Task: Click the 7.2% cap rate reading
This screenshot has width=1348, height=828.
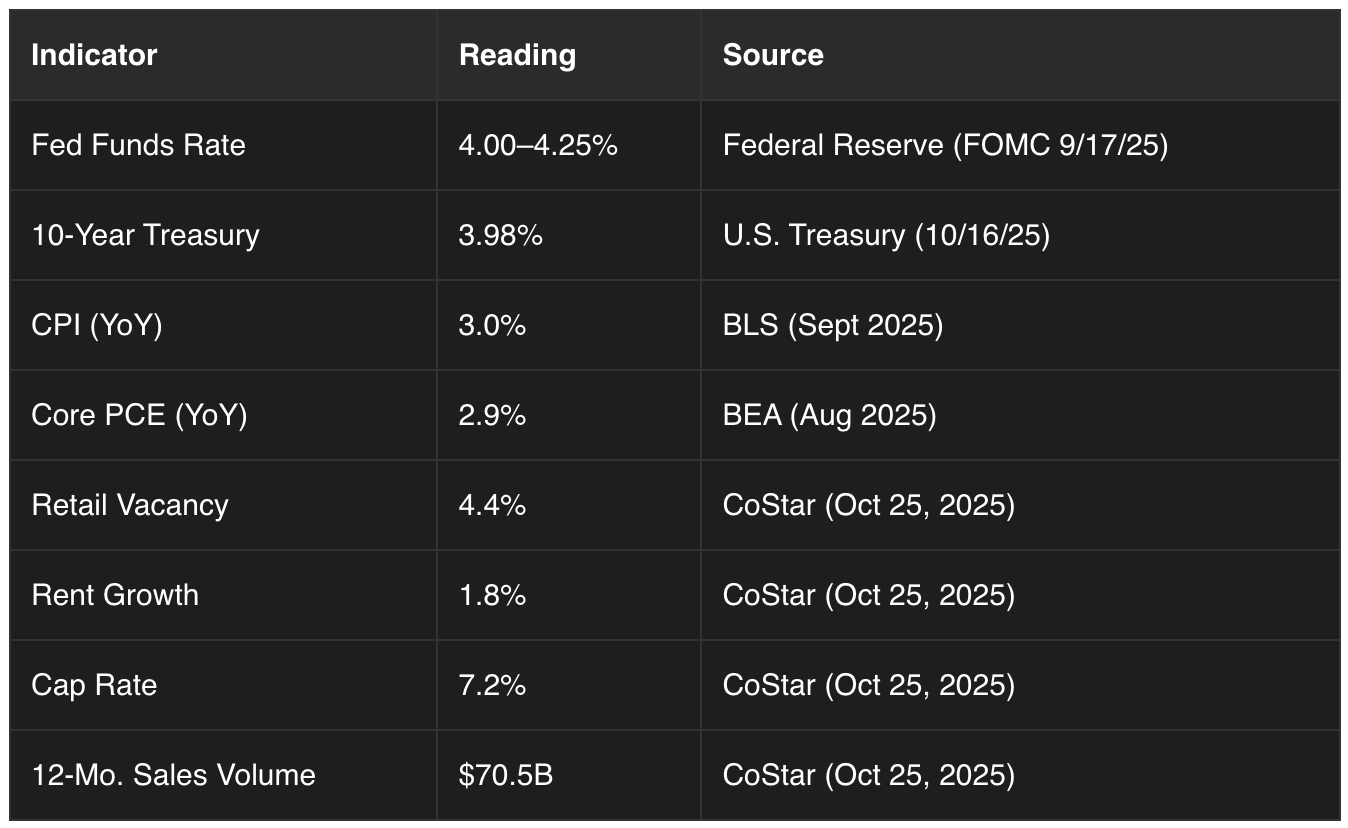Action: [x=492, y=685]
